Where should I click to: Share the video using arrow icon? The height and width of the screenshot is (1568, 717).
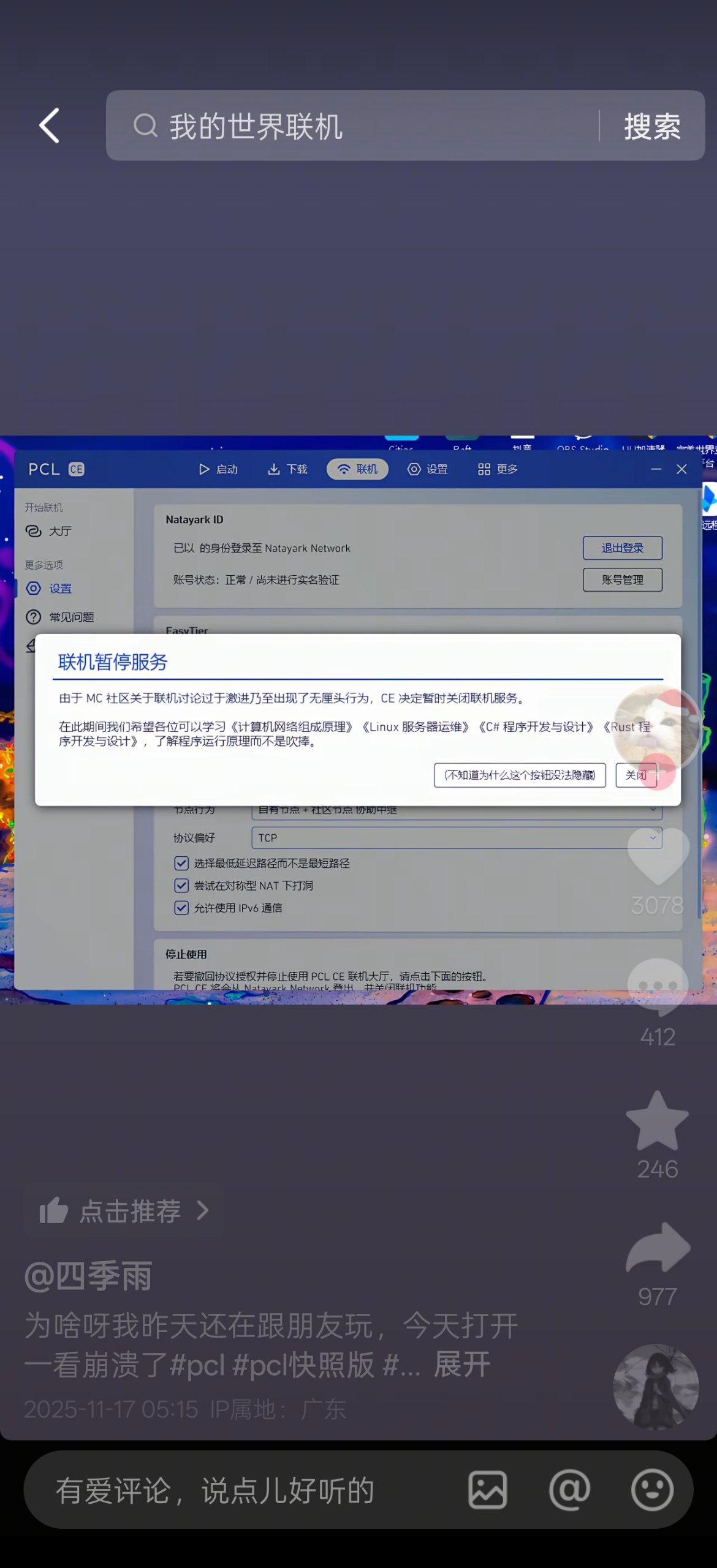[658, 1249]
